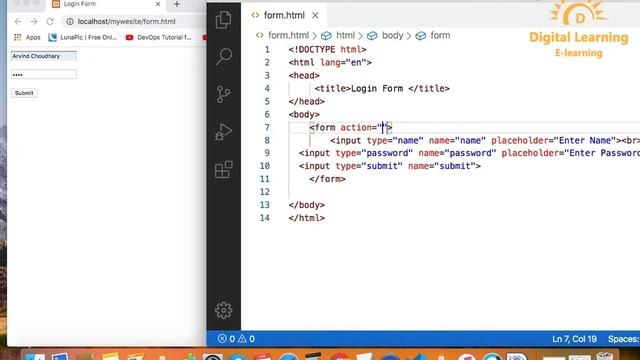Click the <form action=""> code line

click(x=351, y=127)
